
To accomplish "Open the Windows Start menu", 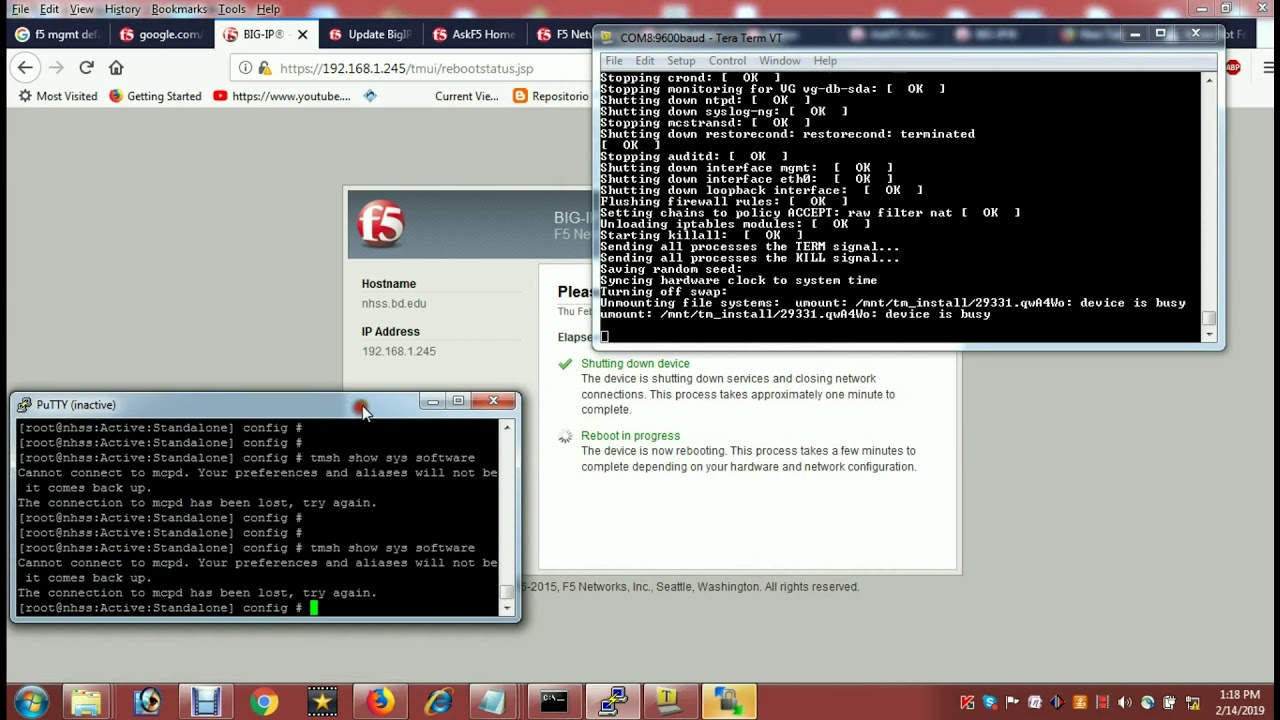I will [x=30, y=702].
